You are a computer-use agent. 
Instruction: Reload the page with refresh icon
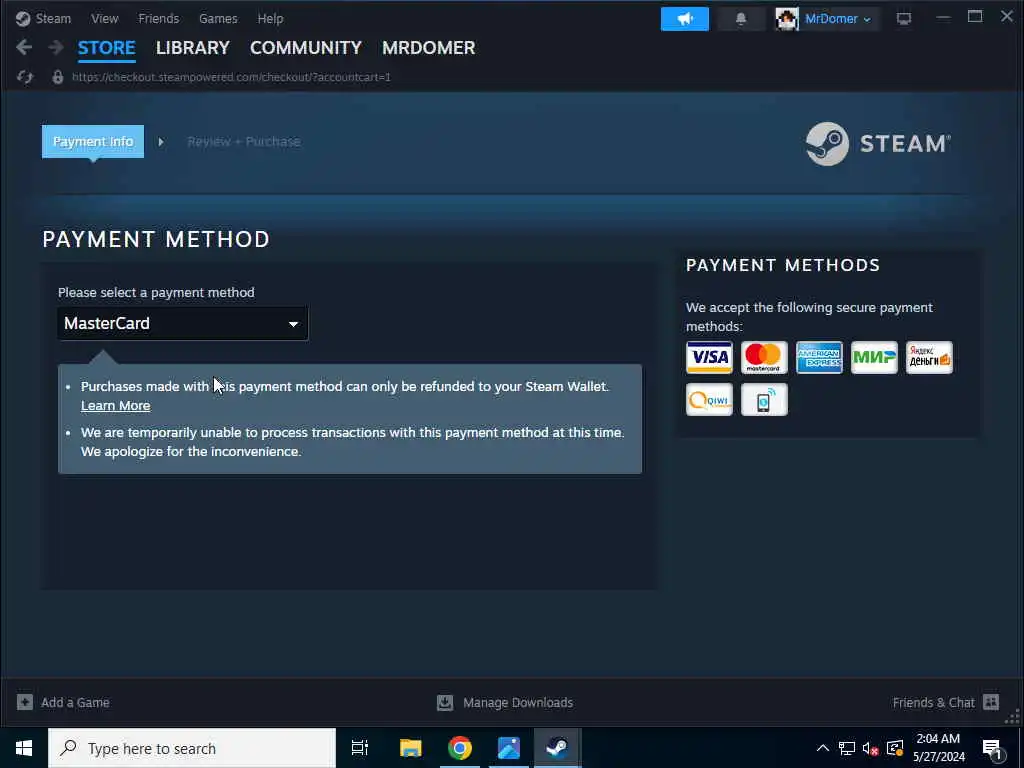coord(25,77)
